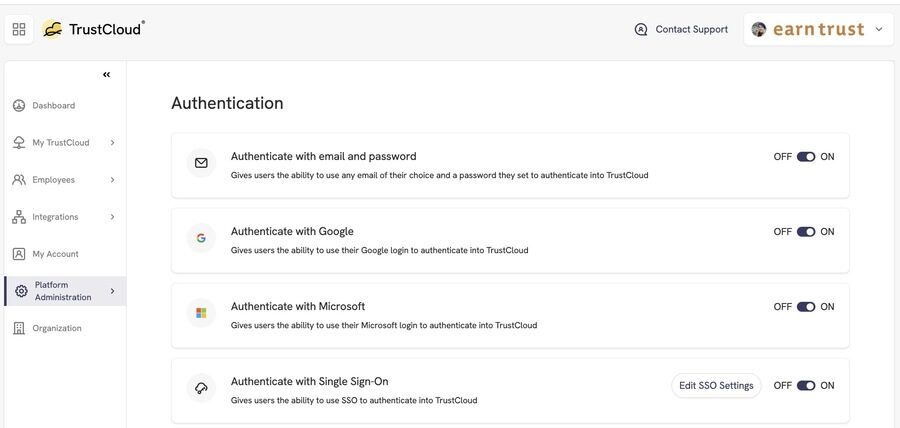Toggle Authenticate with Microsoft switch

[806, 307]
